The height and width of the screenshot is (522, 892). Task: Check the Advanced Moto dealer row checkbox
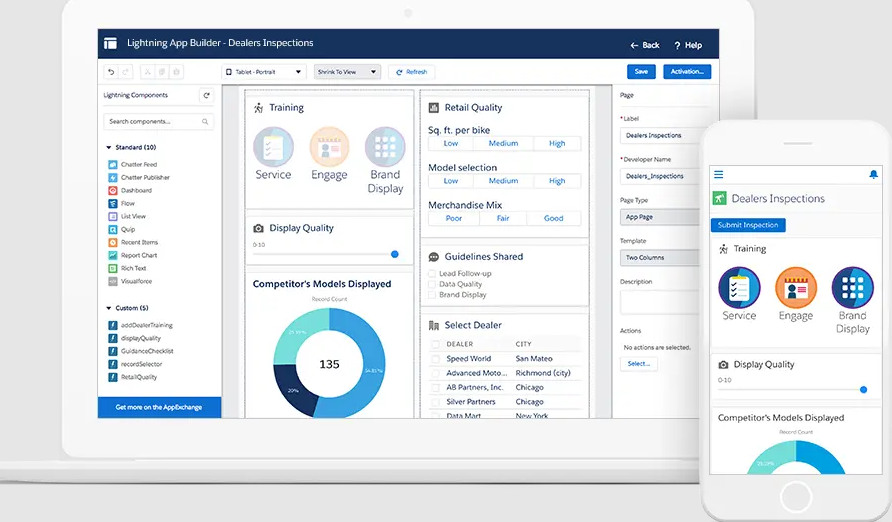tap(435, 373)
